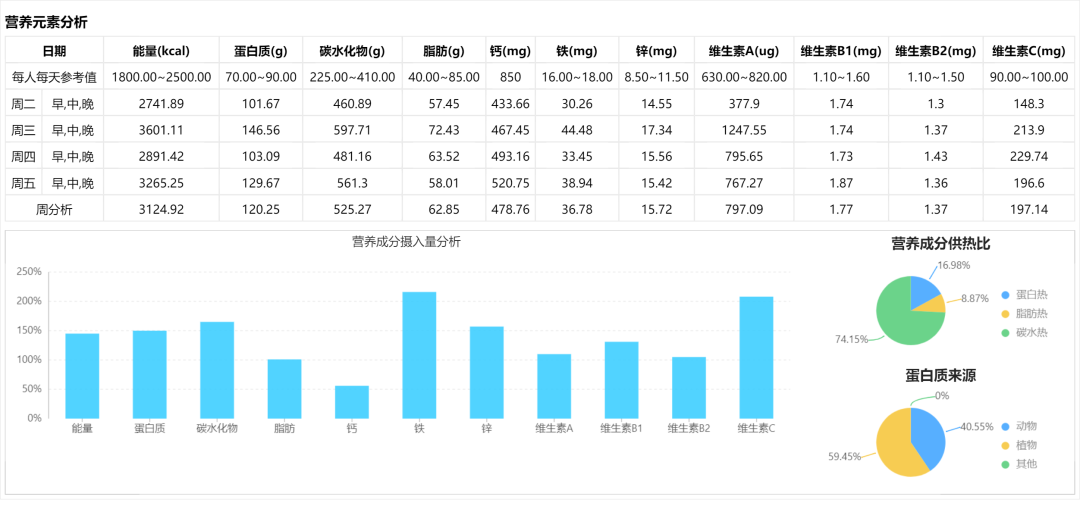Screen dimensions: 1080x518
Task: Click the 1247.55 vitamin A cell
Action: click(x=744, y=130)
